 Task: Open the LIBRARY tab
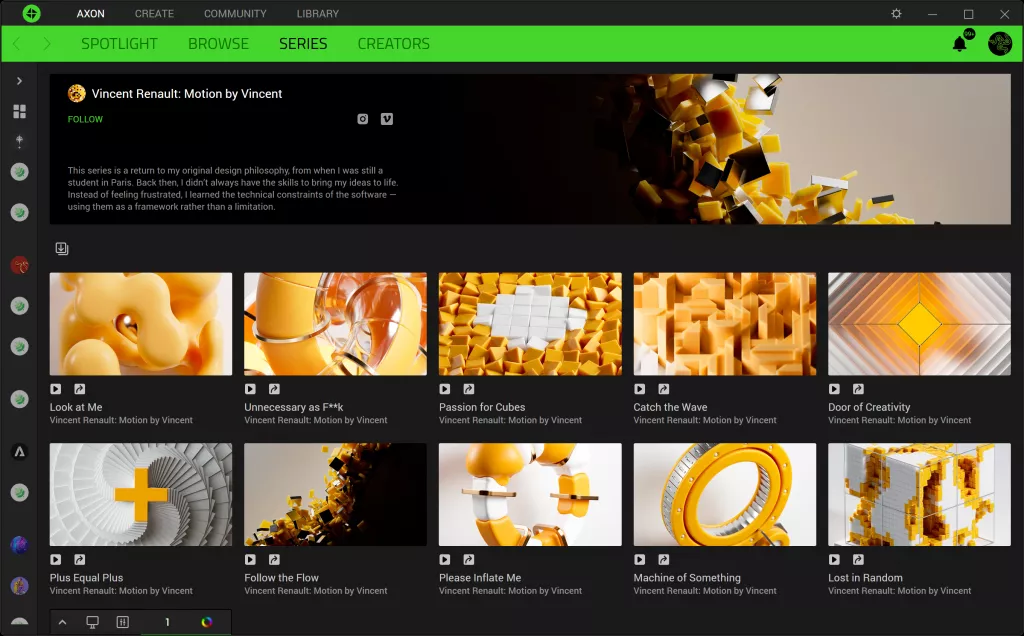coord(317,14)
